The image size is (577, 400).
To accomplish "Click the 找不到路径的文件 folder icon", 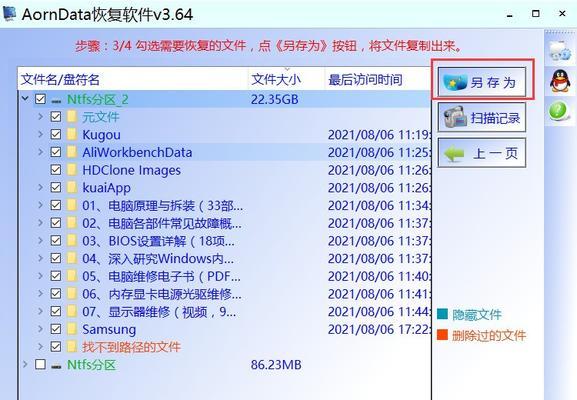I will point(72,346).
